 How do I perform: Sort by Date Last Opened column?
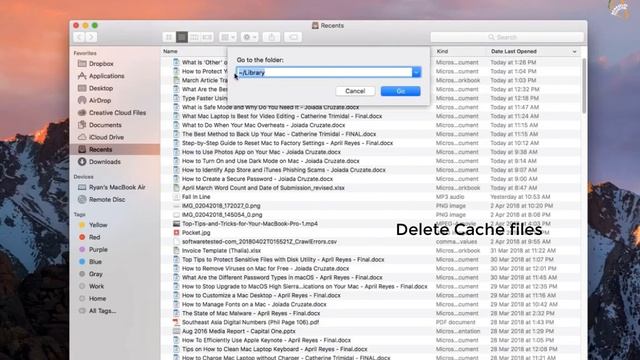point(513,51)
